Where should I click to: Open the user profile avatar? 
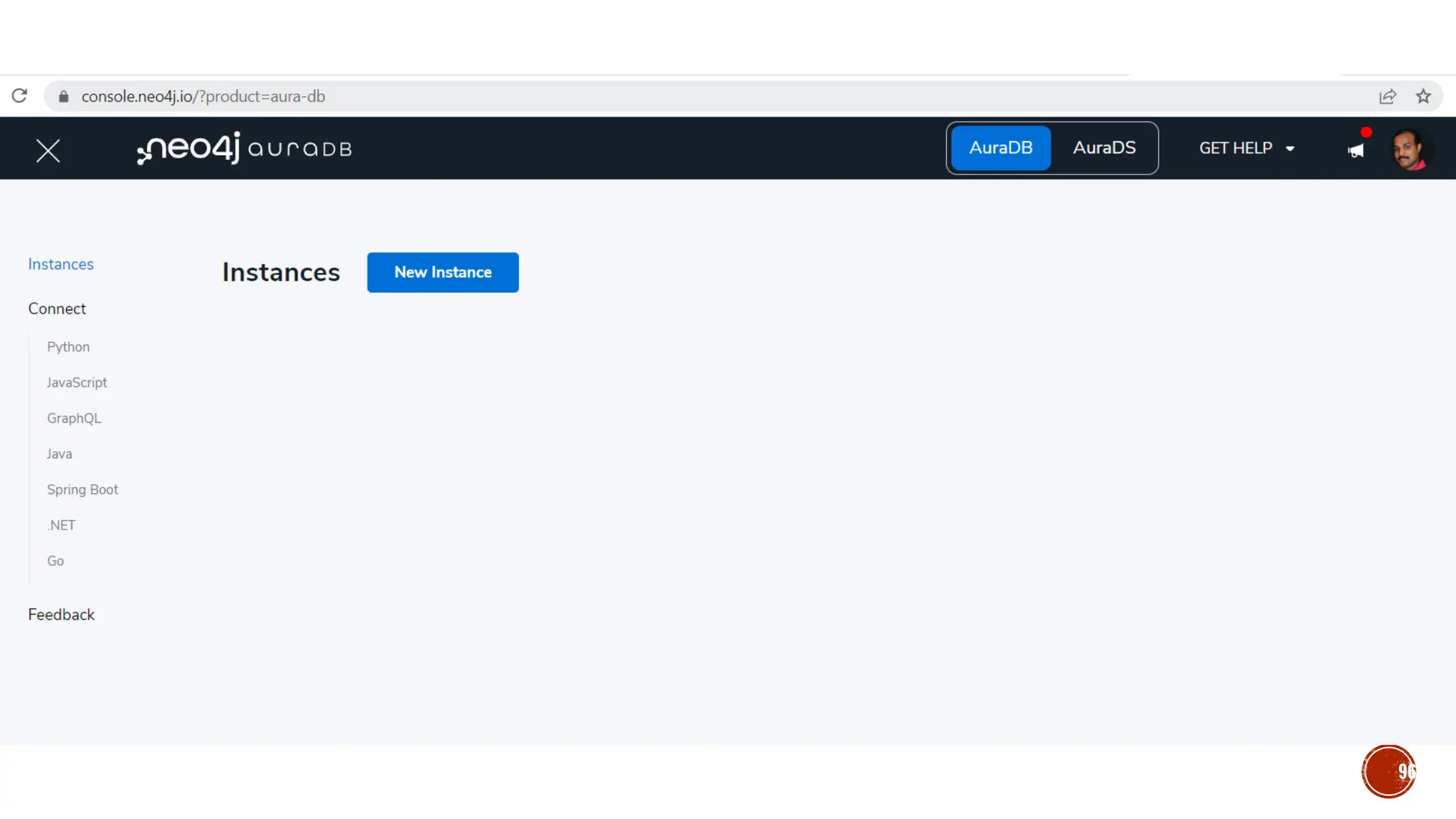1410,149
